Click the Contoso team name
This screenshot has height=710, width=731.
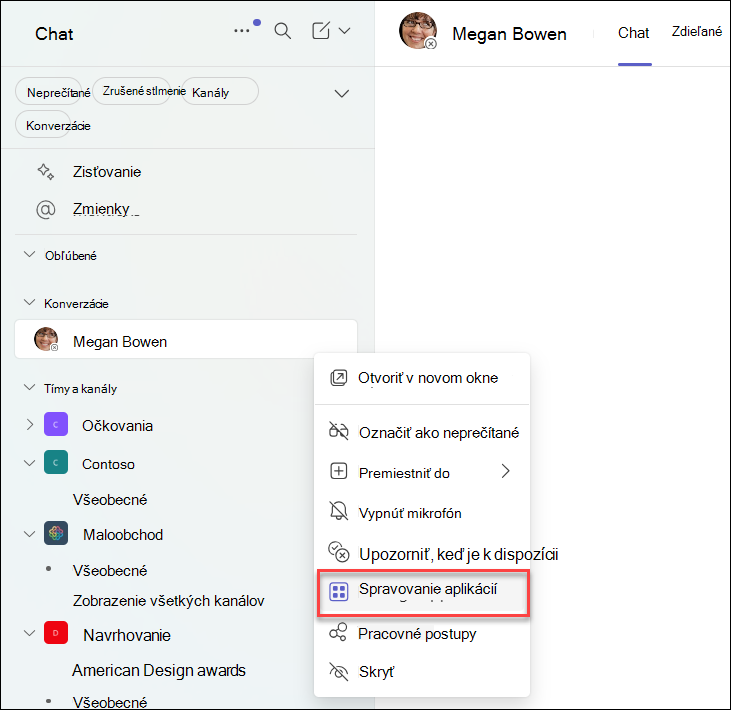click(x=108, y=464)
